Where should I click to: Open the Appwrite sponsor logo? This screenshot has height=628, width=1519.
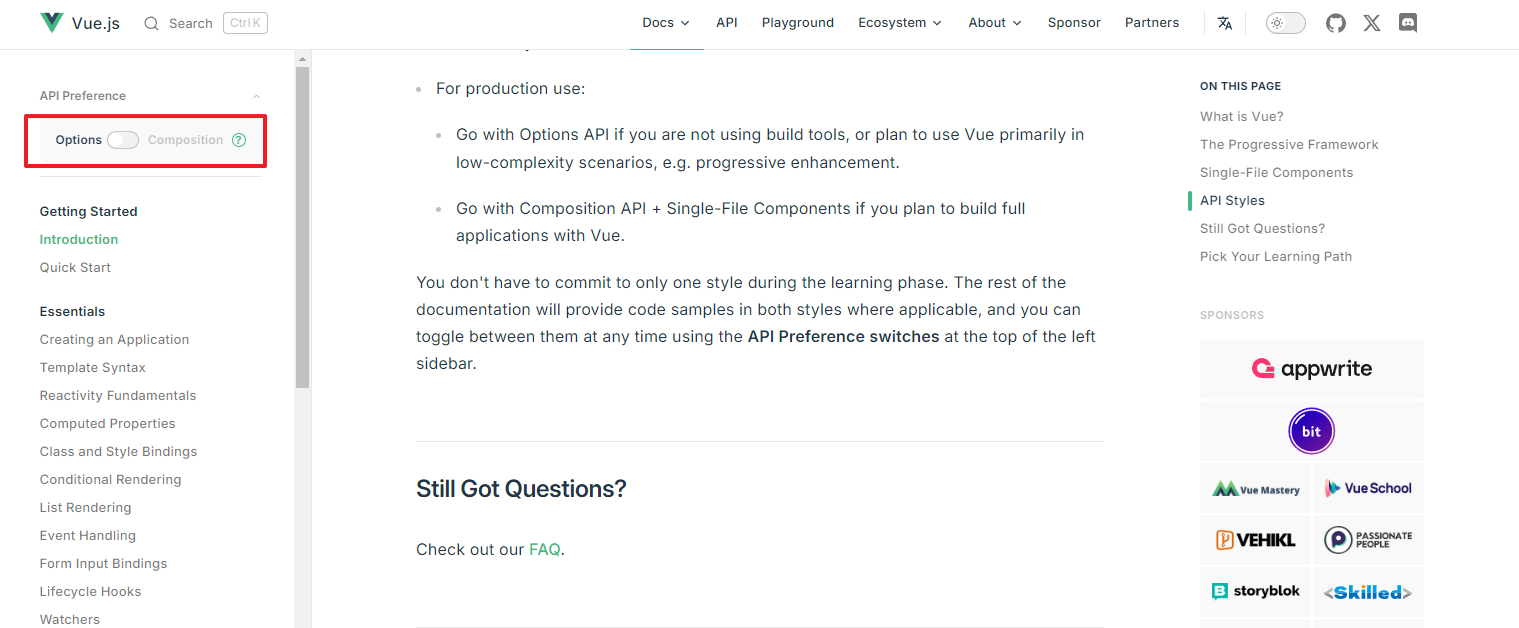(x=1311, y=369)
